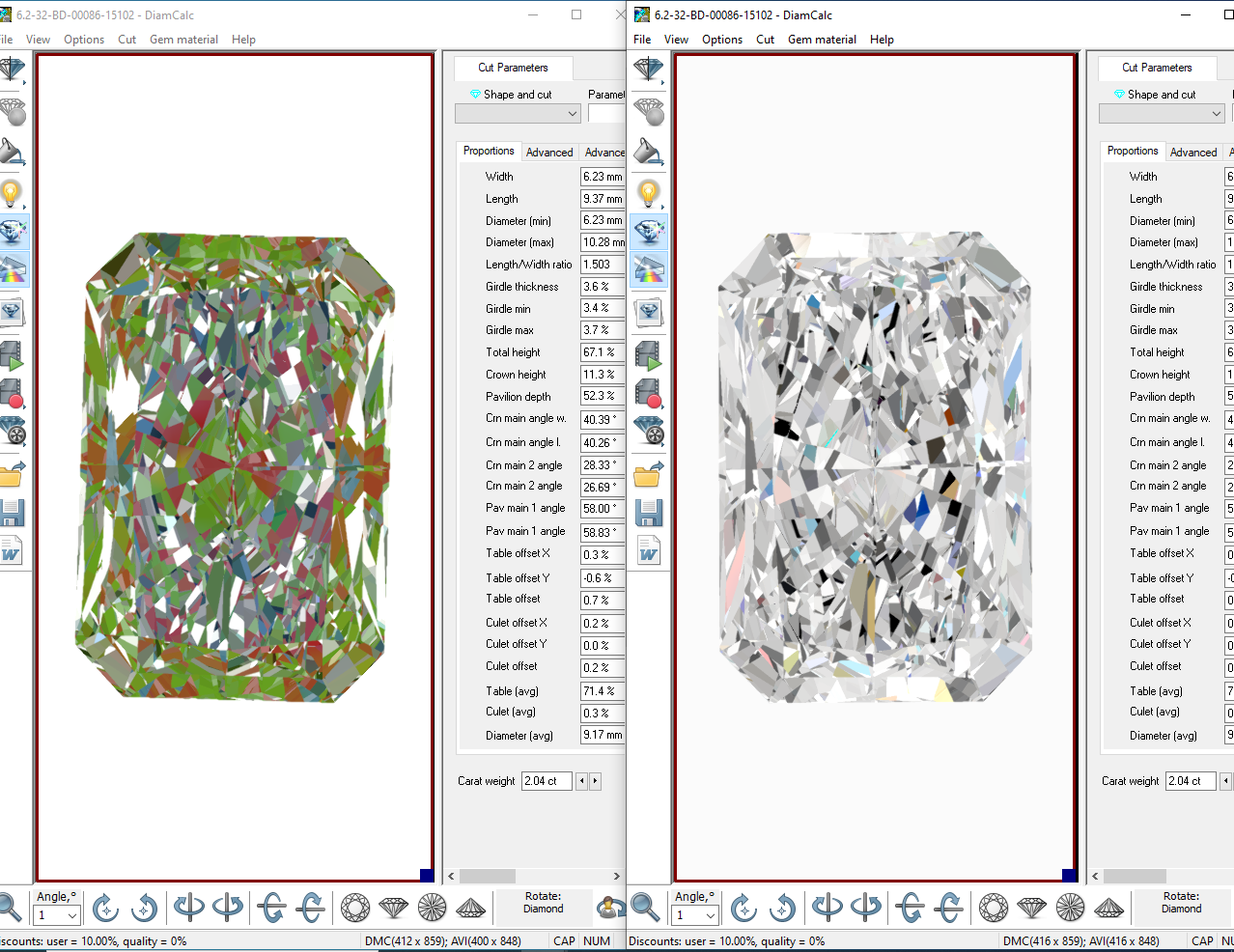
Task: Click the Carat weight field in left window
Action: point(547,781)
